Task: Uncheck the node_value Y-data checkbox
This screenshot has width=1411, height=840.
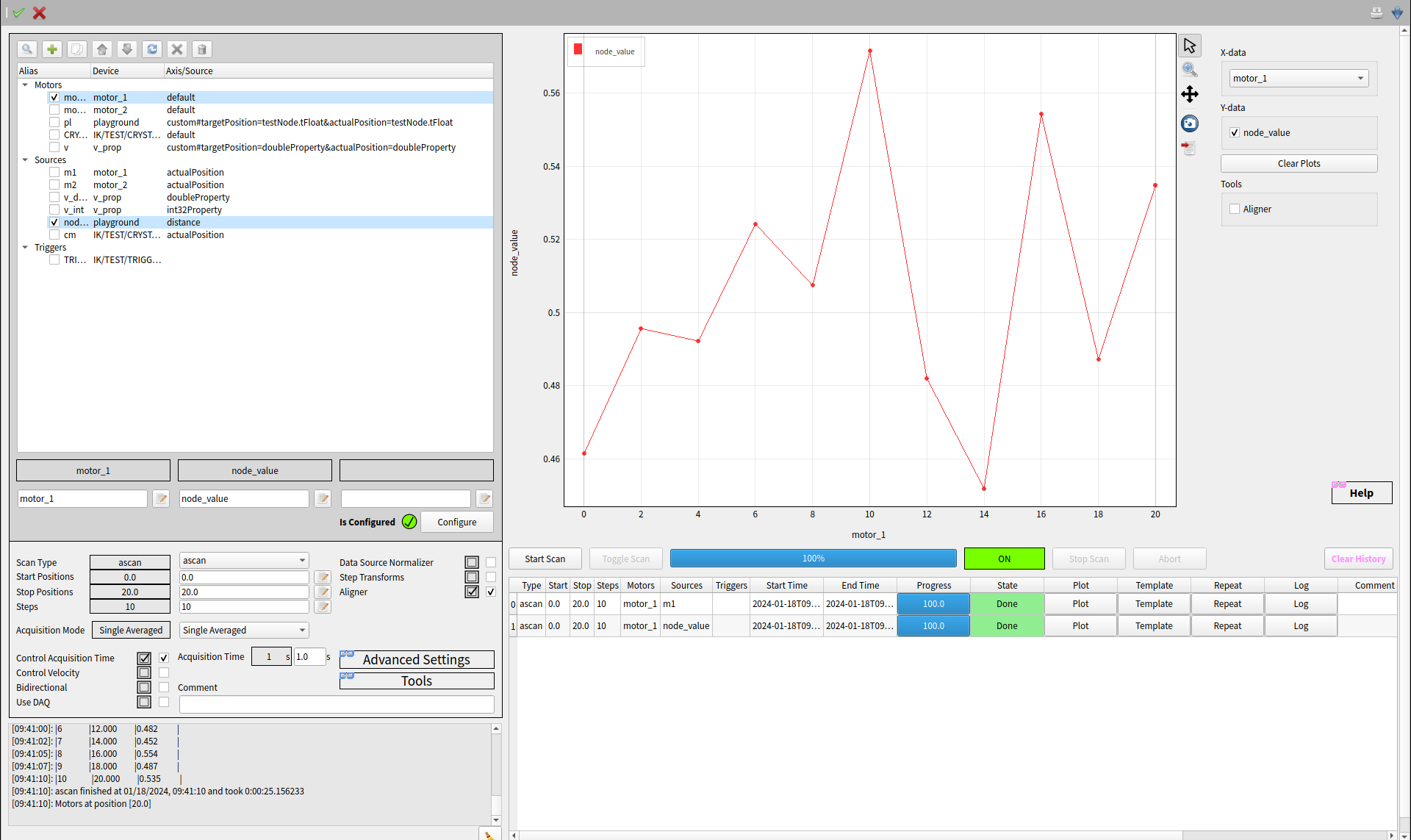Action: 1235,133
